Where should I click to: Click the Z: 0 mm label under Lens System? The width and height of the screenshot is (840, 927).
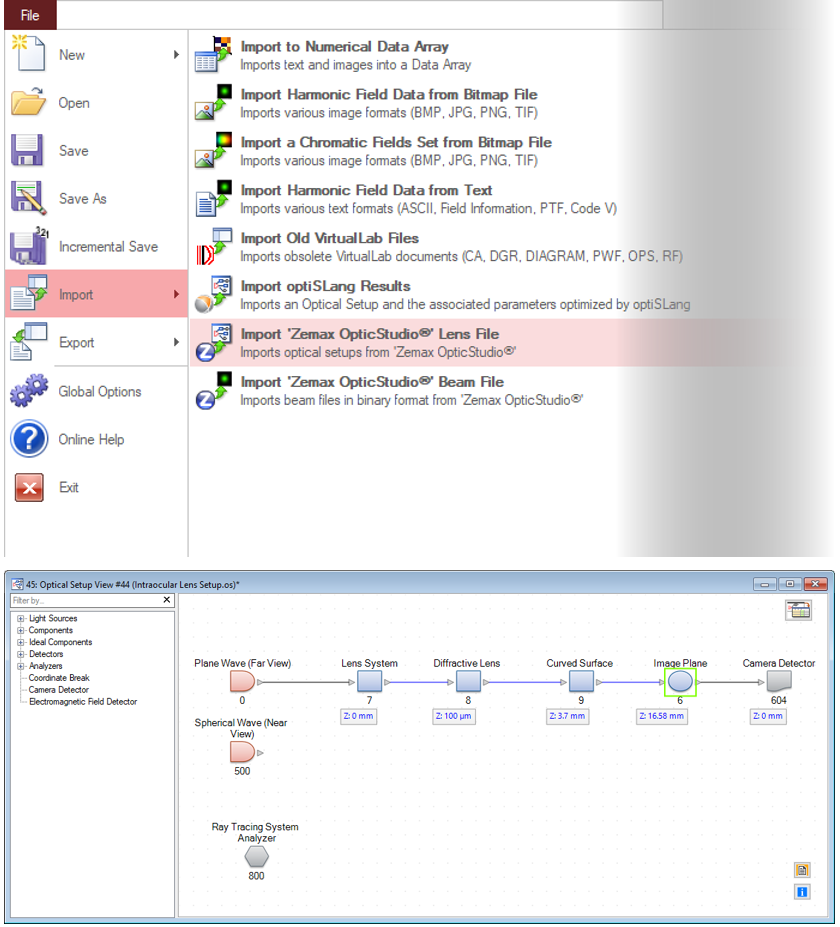[359, 716]
